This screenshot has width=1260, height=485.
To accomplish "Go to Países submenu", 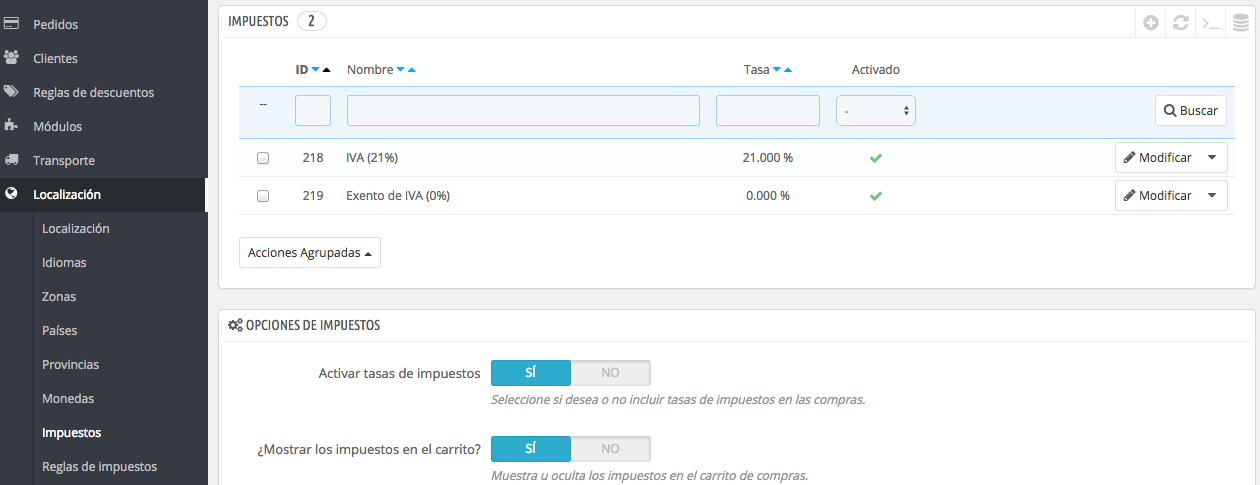I will [x=60, y=331].
